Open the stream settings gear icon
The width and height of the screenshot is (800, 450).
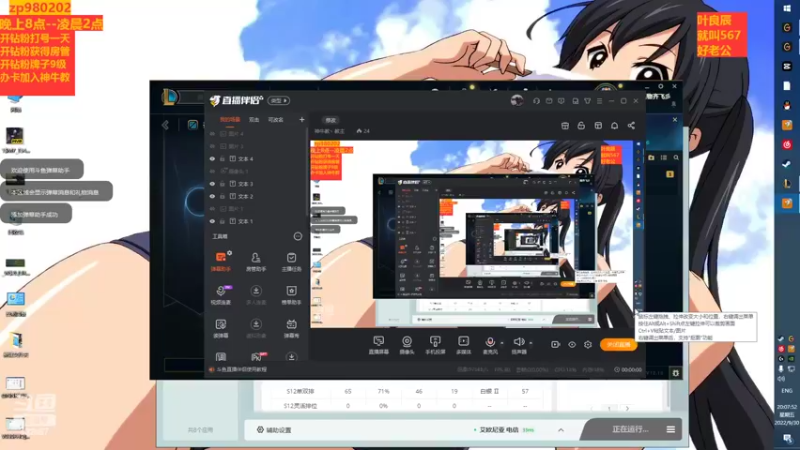[x=588, y=344]
